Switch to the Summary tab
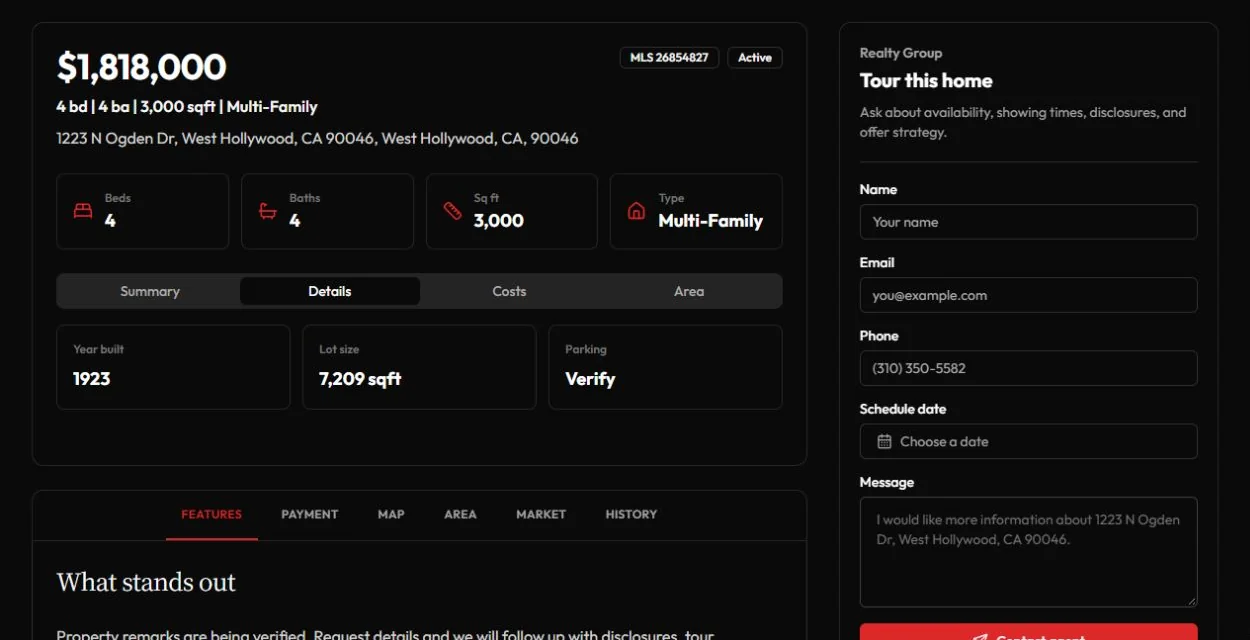This screenshot has width=1250, height=640. tap(150, 291)
